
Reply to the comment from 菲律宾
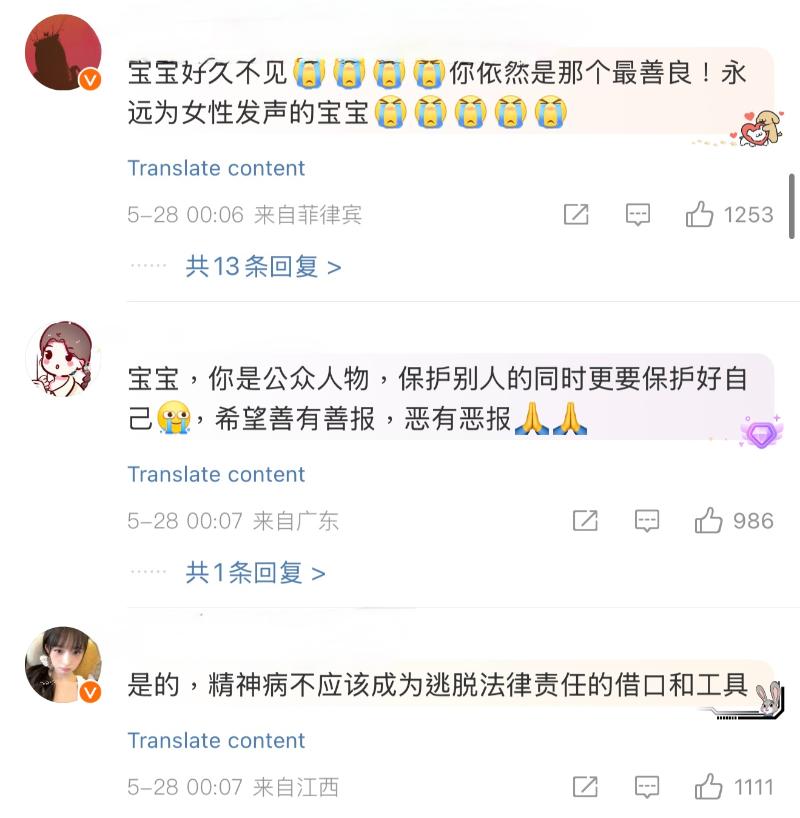[638, 214]
